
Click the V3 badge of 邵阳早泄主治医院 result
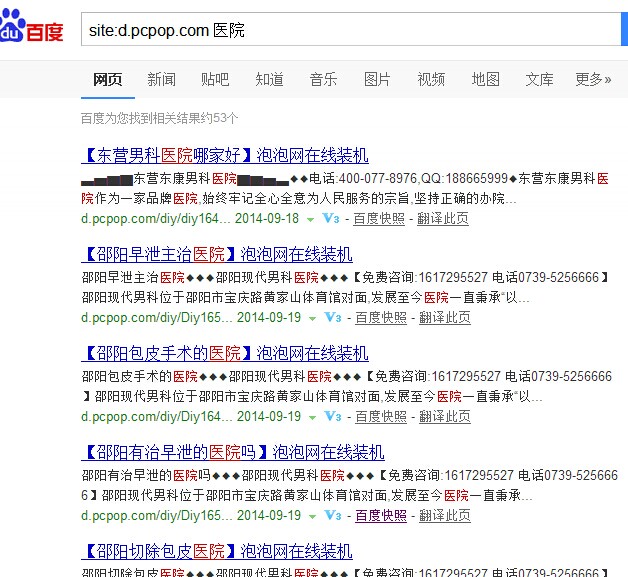pyautogui.click(x=333, y=318)
